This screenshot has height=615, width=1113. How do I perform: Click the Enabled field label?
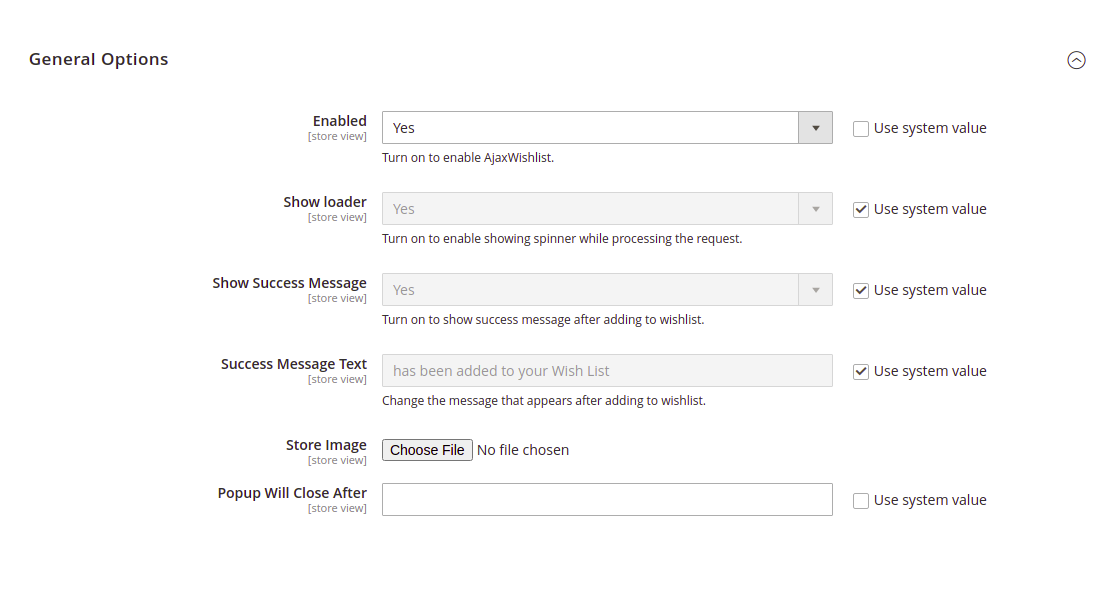pos(339,121)
